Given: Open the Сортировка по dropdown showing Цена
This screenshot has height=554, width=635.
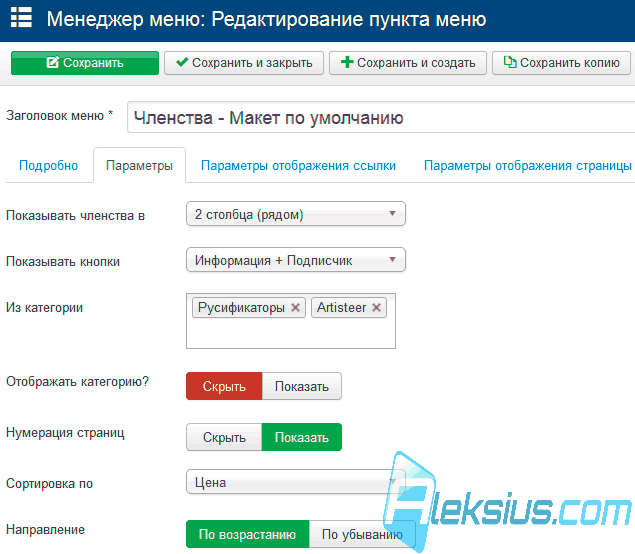Looking at the screenshot, I should tap(296, 482).
